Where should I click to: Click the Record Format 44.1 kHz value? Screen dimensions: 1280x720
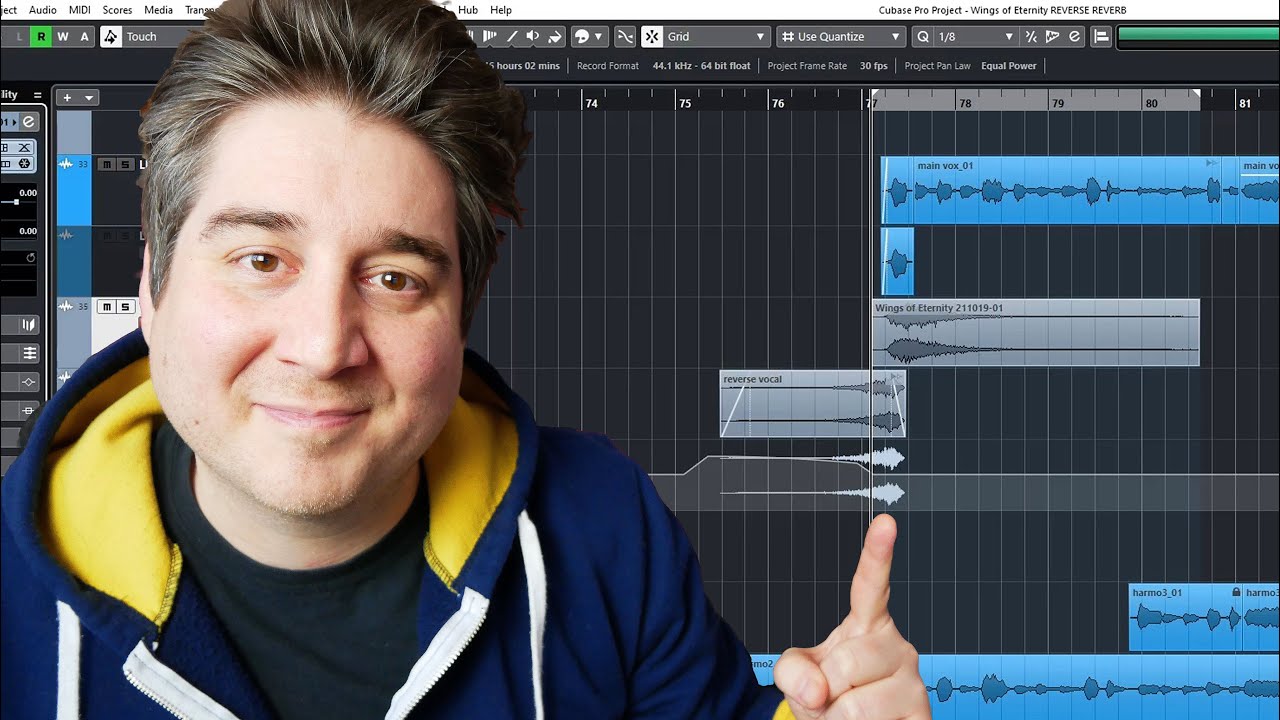pos(701,65)
